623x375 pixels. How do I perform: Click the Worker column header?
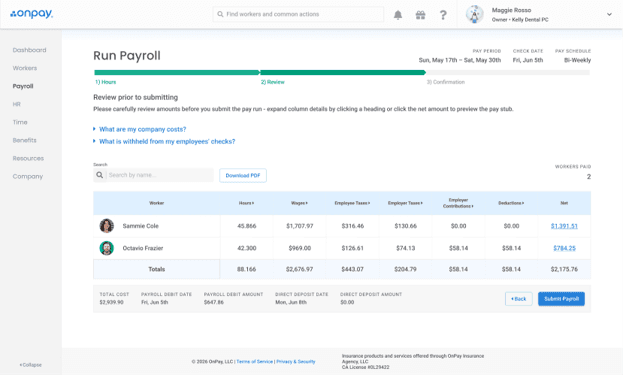point(157,203)
